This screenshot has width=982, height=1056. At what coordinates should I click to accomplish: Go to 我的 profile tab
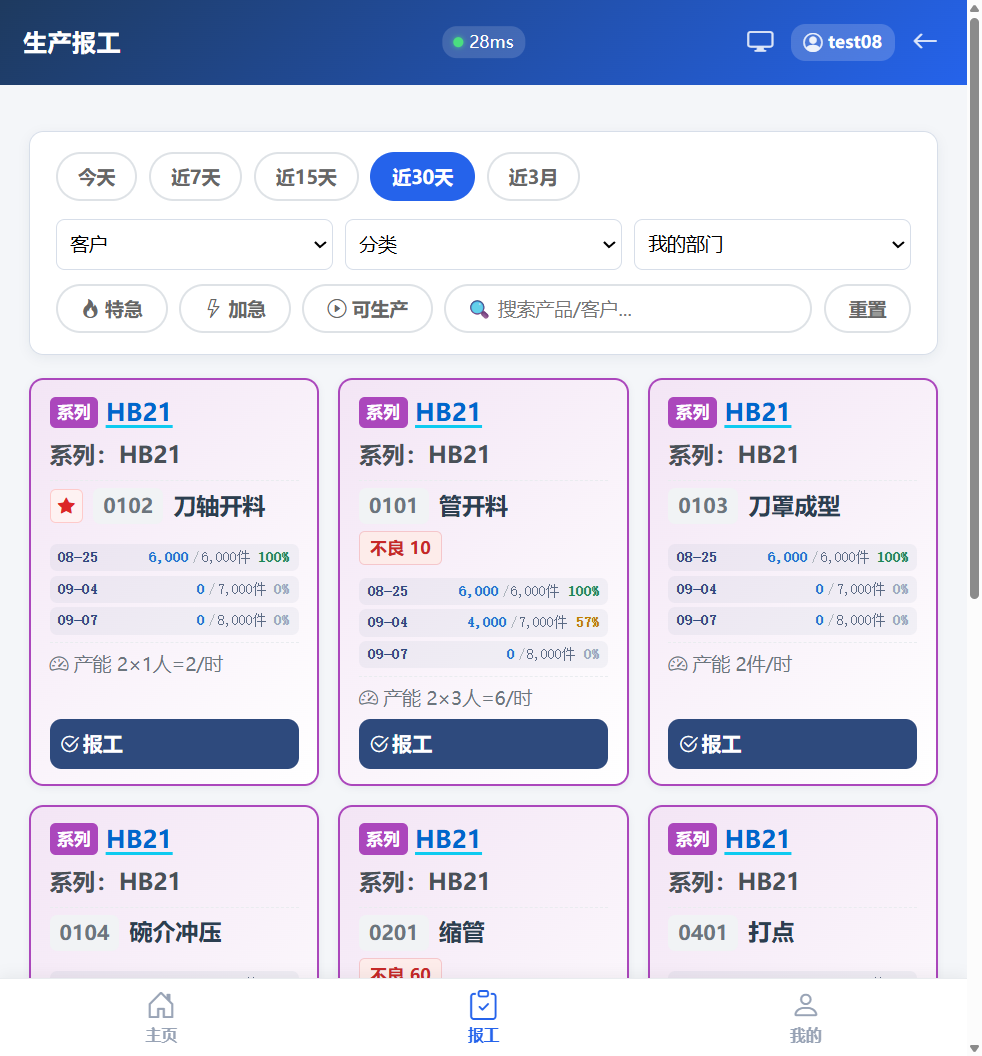click(x=806, y=1017)
